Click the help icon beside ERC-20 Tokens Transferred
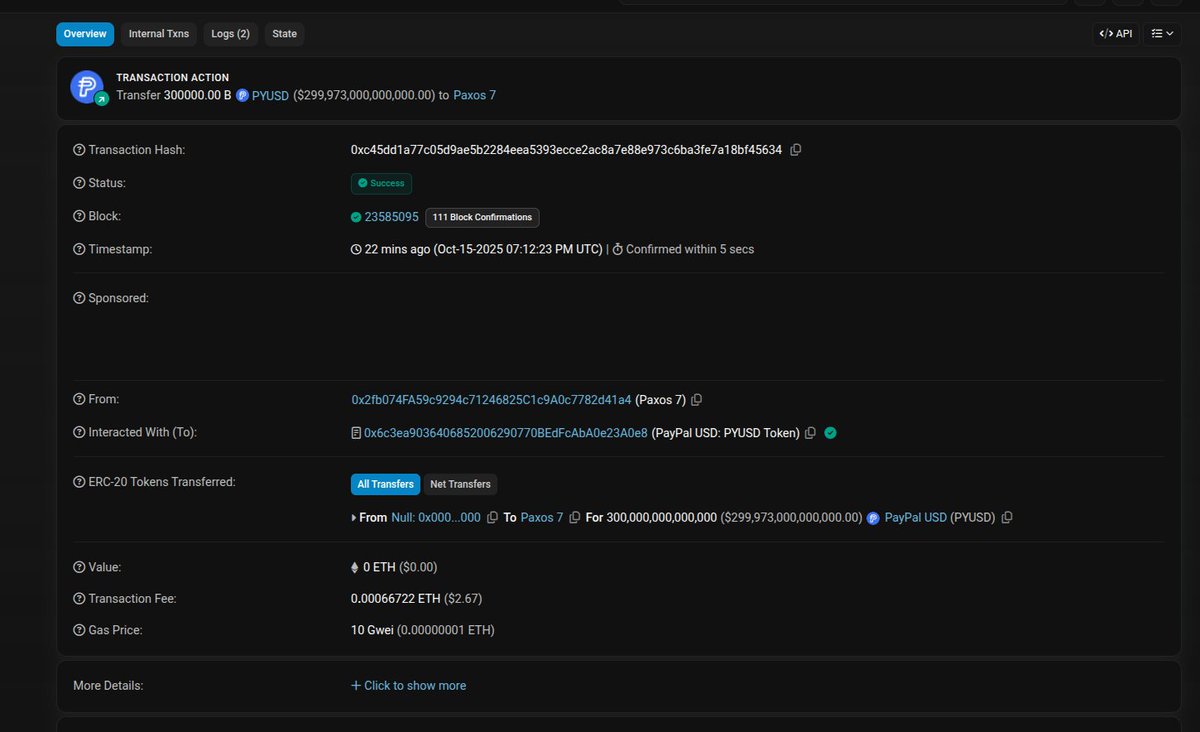This screenshot has height=732, width=1200. (79, 482)
